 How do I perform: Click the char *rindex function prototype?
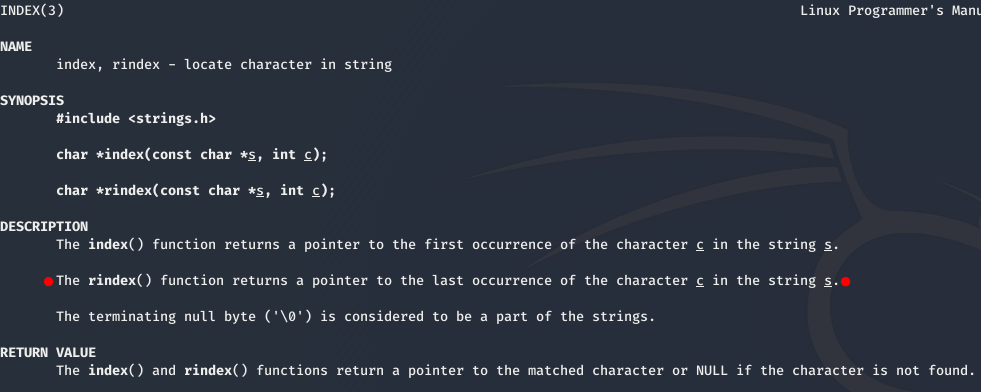[196, 191]
